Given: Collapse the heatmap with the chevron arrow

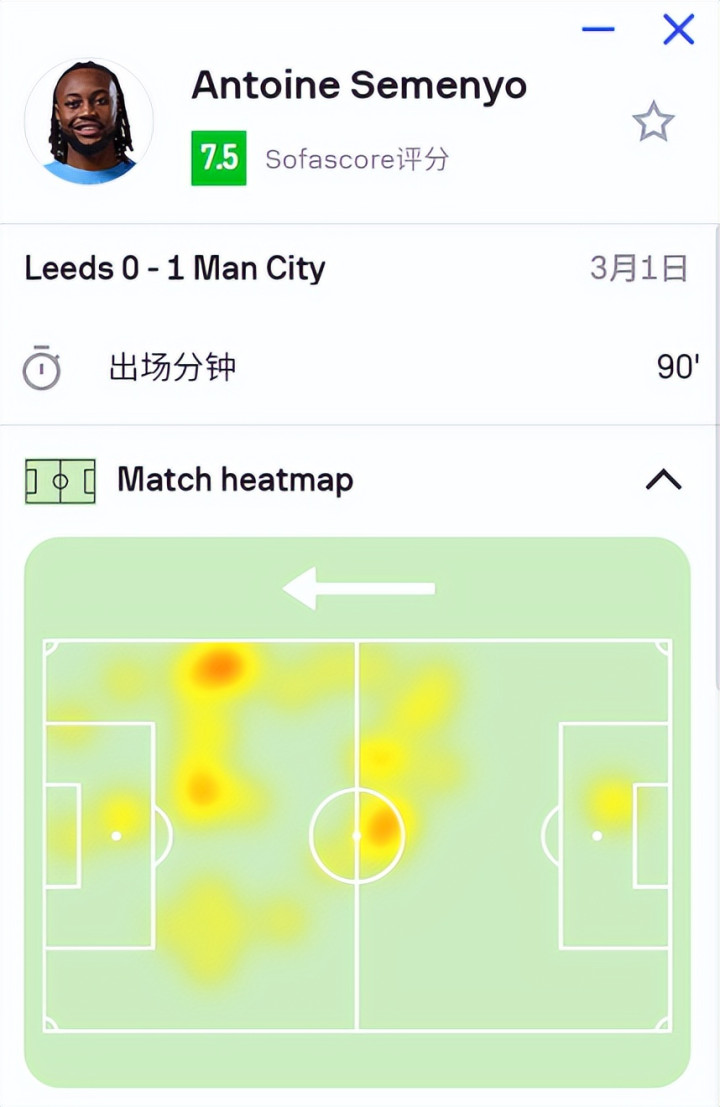Looking at the screenshot, I should coord(663,480).
